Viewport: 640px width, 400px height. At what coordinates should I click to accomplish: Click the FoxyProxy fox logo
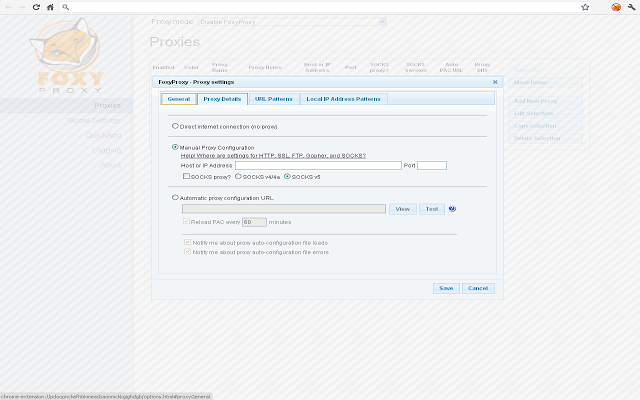pyautogui.click(x=67, y=56)
